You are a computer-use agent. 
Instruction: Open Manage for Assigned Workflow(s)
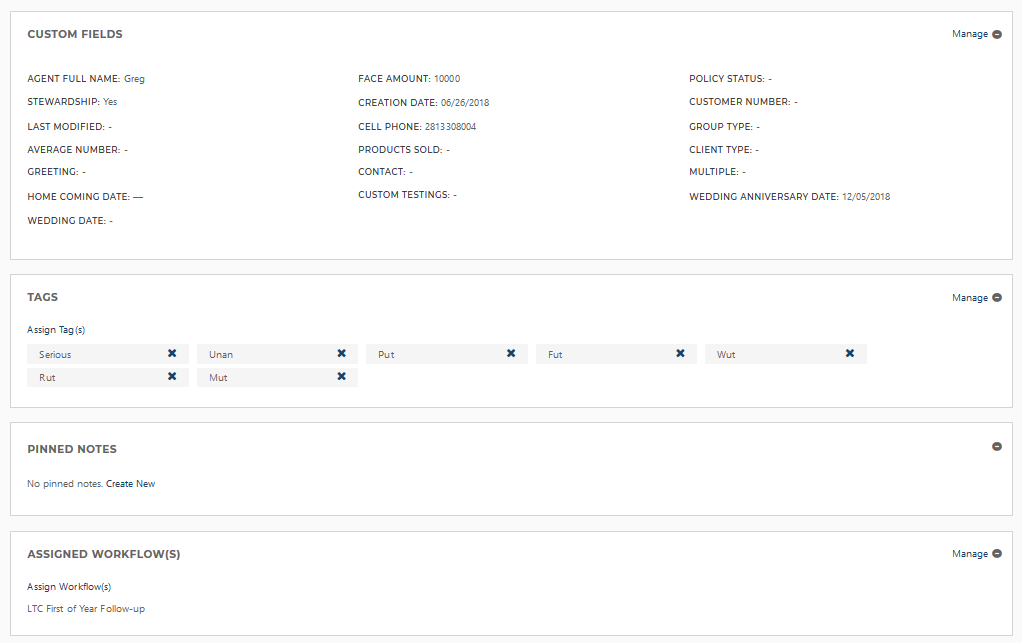[970, 553]
